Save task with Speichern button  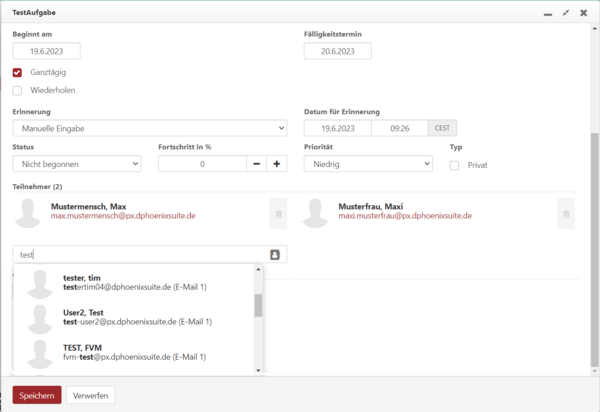click(x=37, y=395)
